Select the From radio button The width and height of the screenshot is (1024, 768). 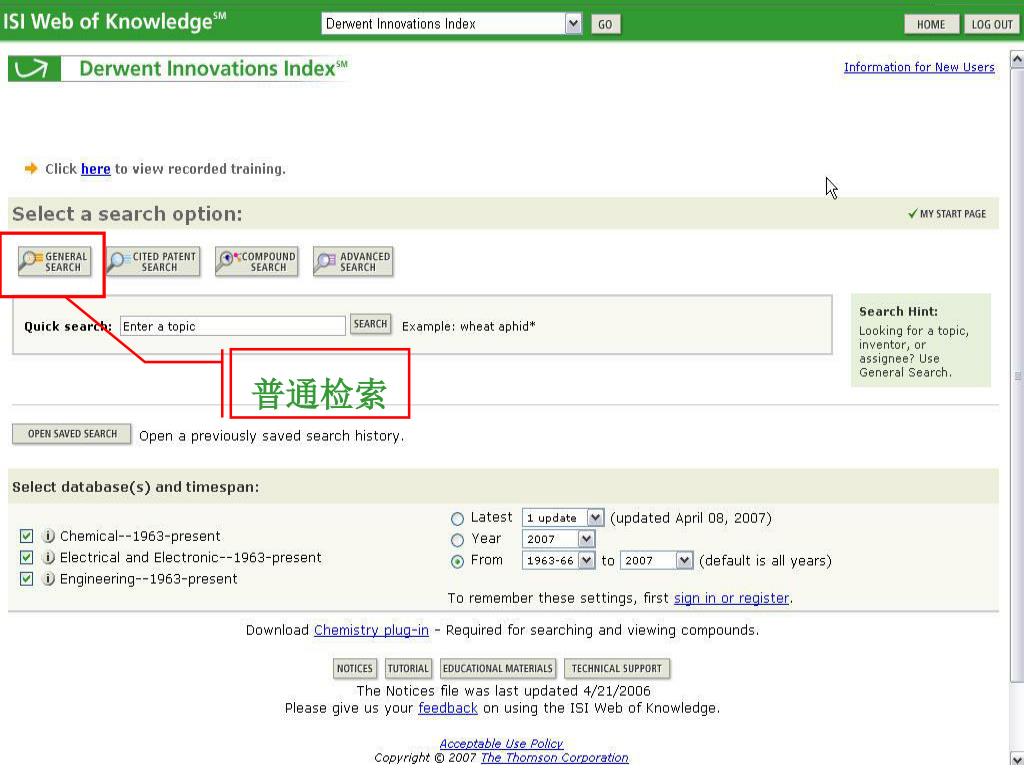[457, 561]
